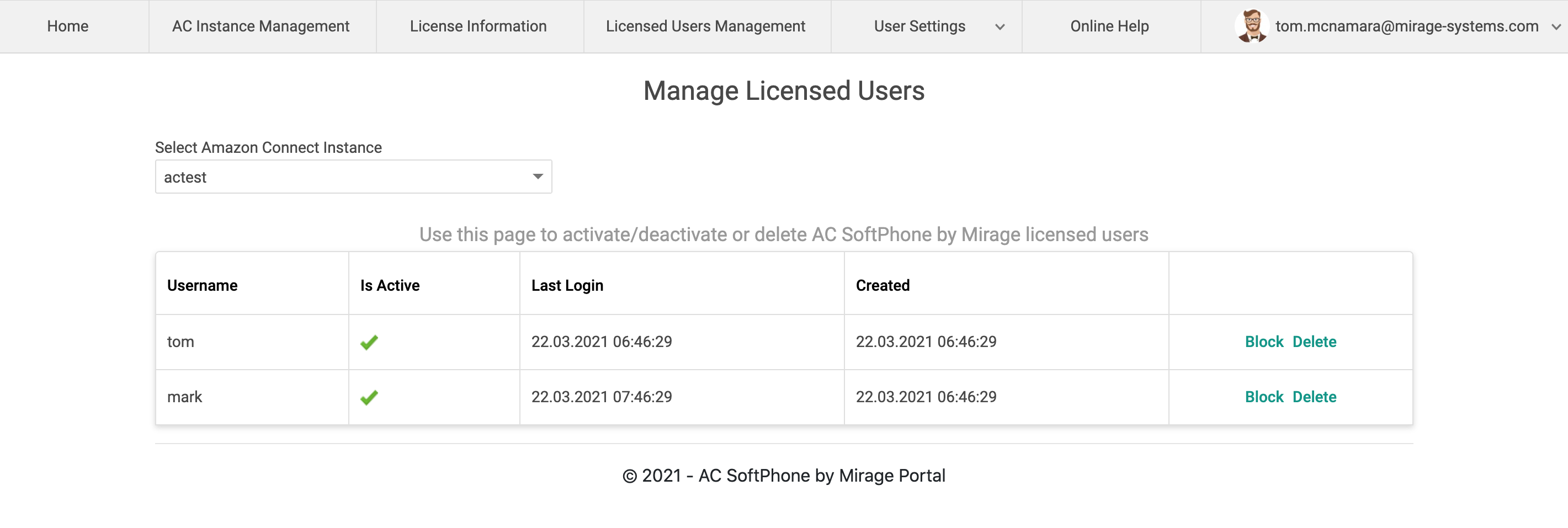This screenshot has width=1568, height=528.
Task: Delete user tom
Action: 1314,342
